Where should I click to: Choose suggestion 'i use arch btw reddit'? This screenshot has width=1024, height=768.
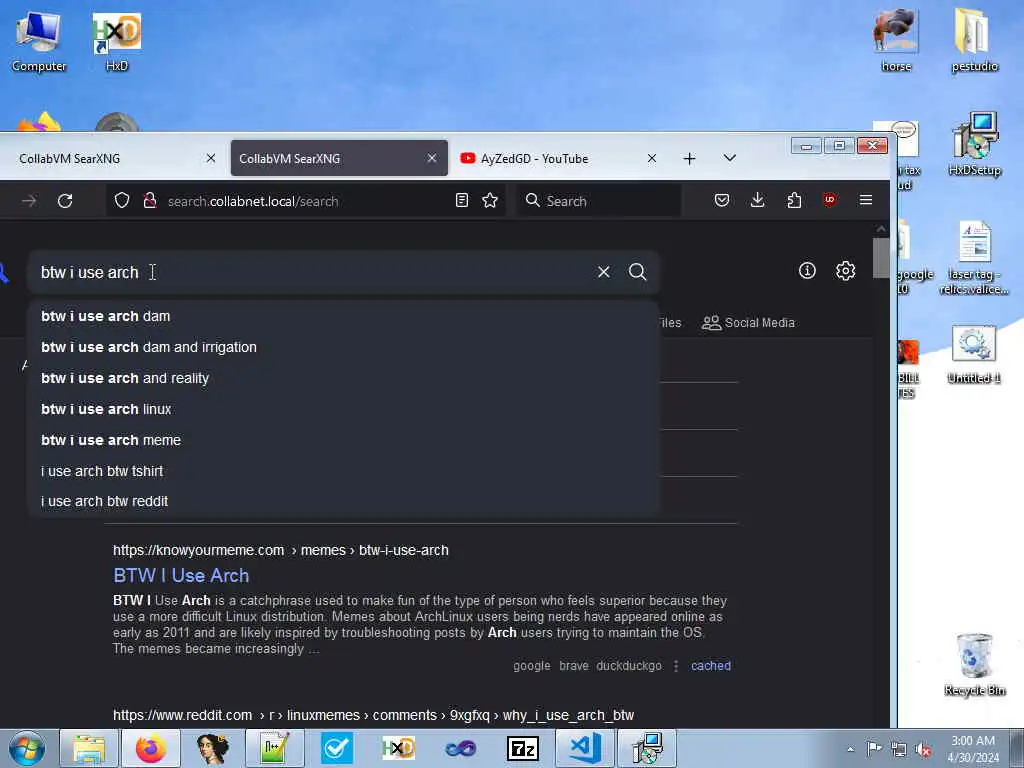click(344, 501)
